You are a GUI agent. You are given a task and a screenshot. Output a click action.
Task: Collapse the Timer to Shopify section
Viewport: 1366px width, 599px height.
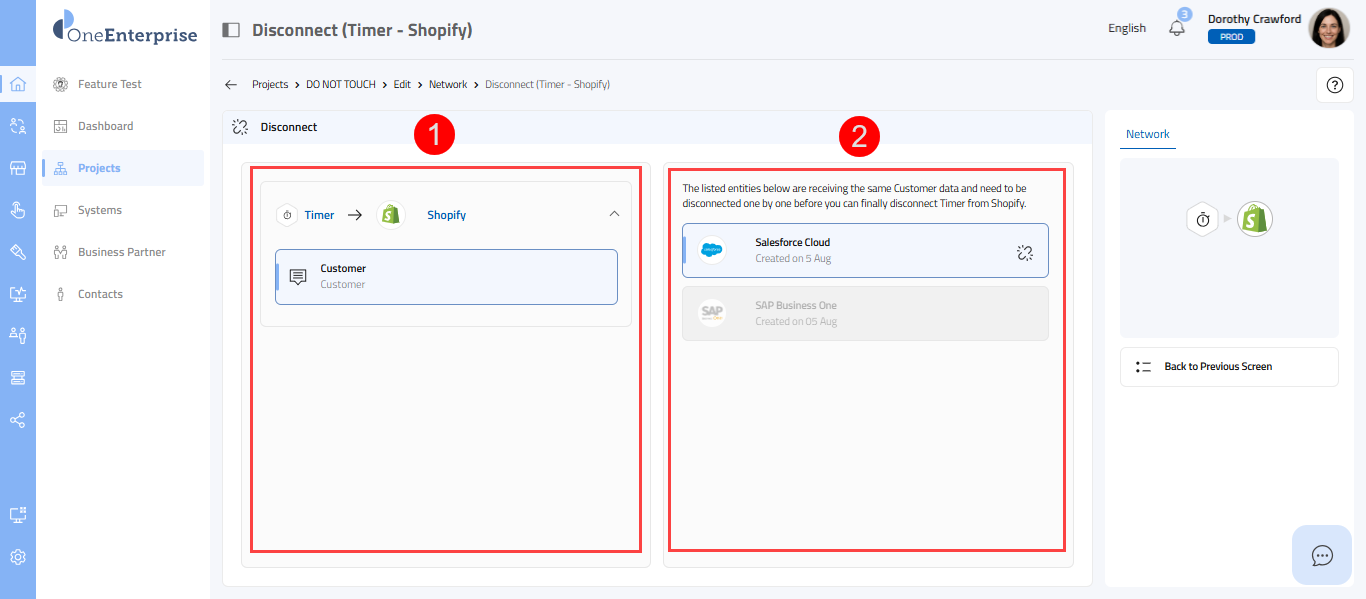click(614, 213)
